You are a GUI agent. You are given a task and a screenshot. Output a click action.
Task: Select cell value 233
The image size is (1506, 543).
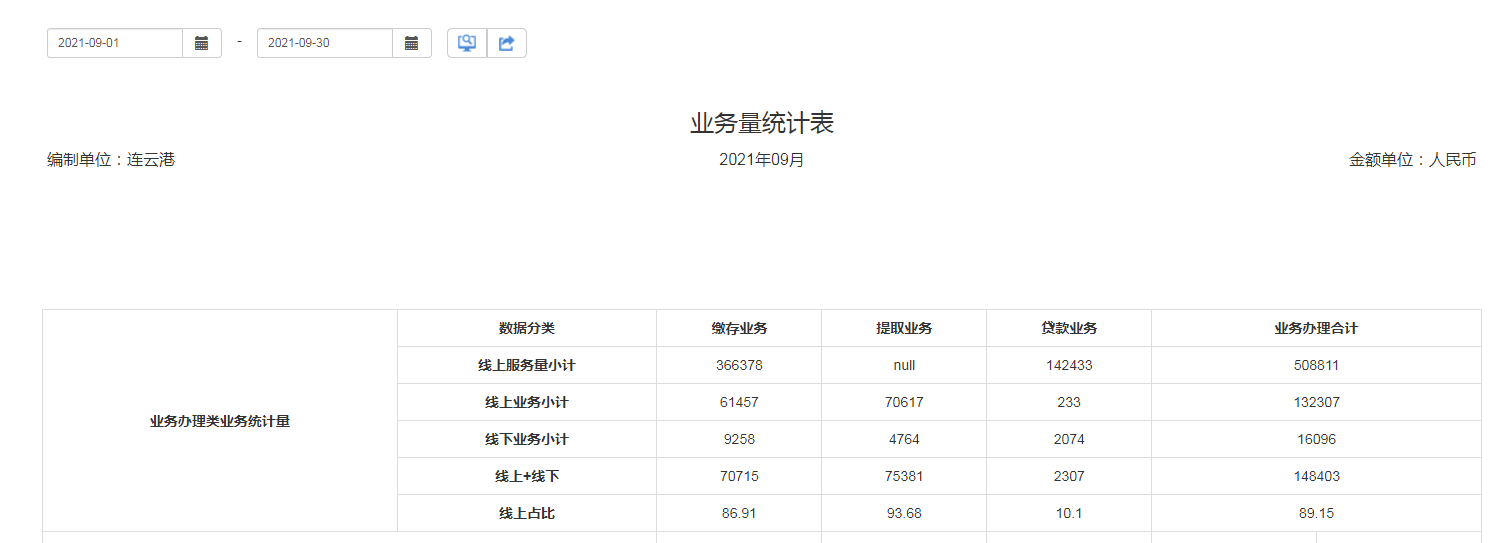(1069, 402)
